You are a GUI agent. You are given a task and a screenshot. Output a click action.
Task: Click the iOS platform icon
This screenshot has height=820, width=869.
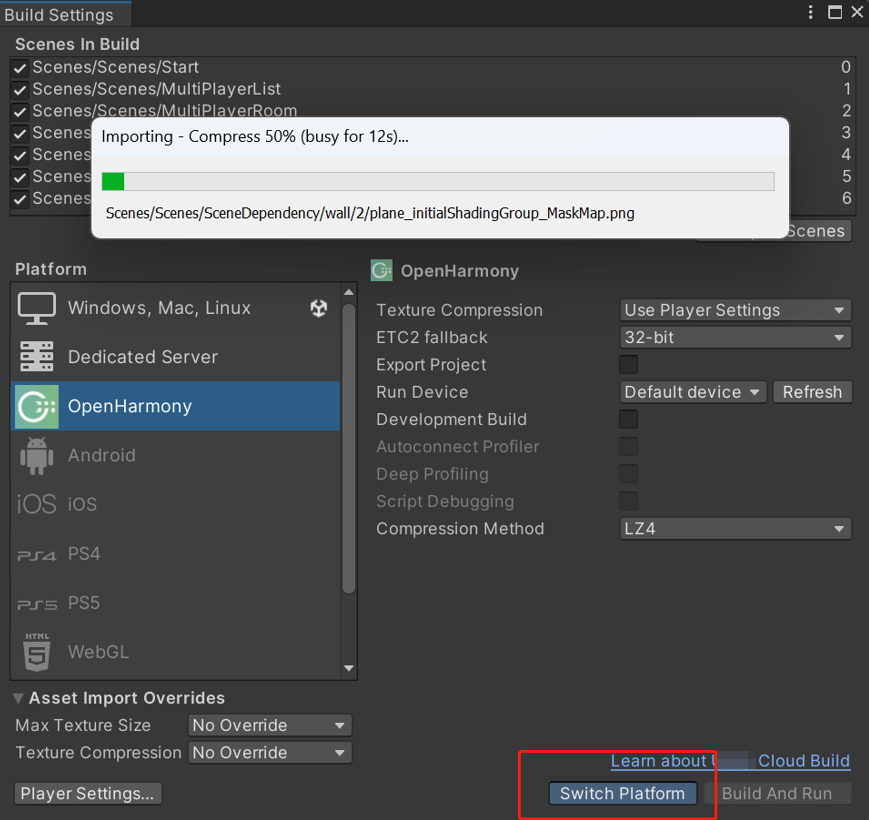[37, 504]
